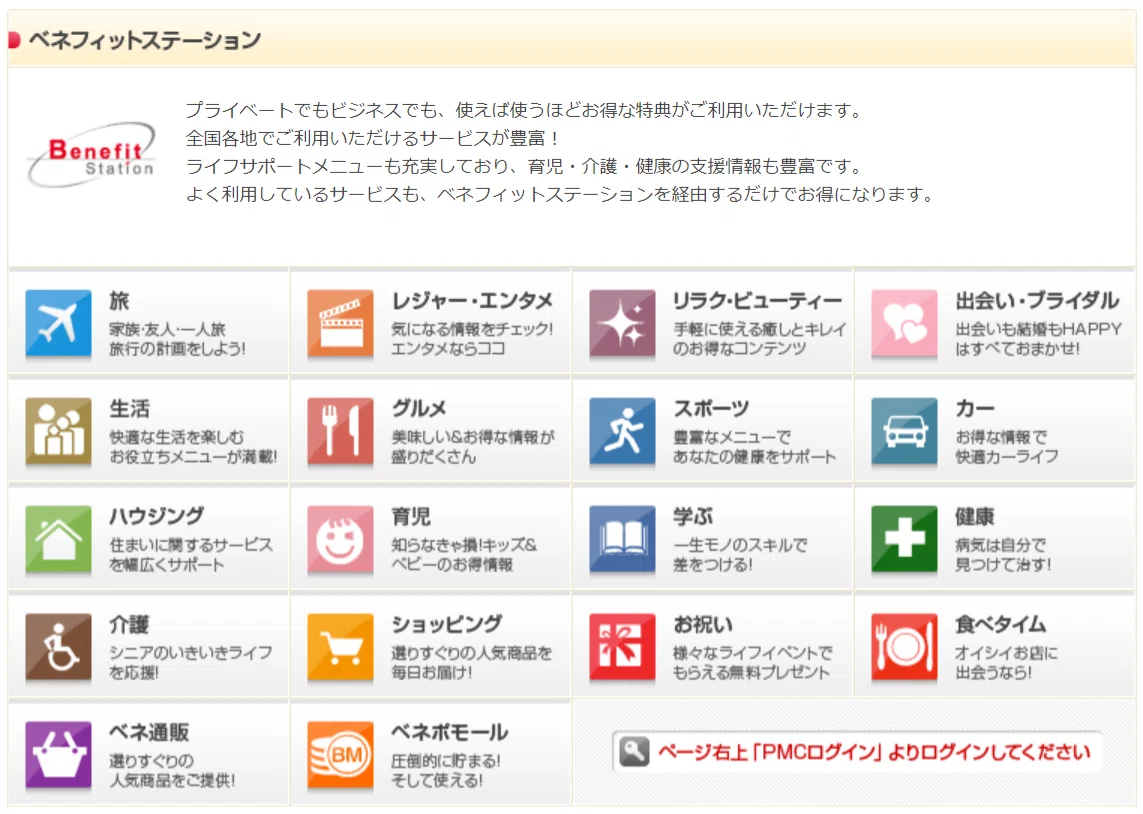Screen dimensions: 1143x814
Task: Open the ベネ通販 category title
Action: (149, 732)
